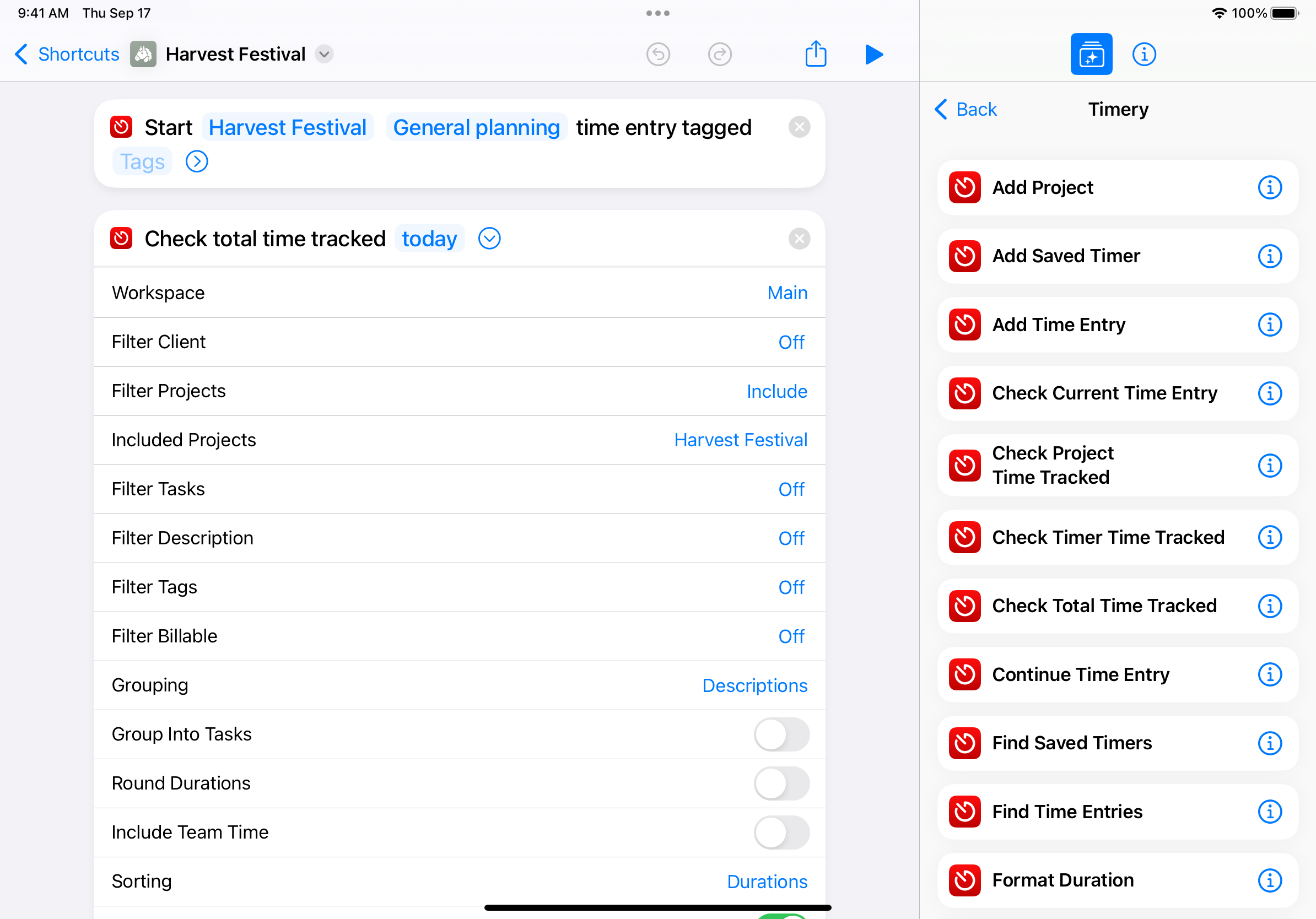The image size is (1316, 919).
Task: Tap the battery status indicator
Action: pyautogui.click(x=1285, y=13)
